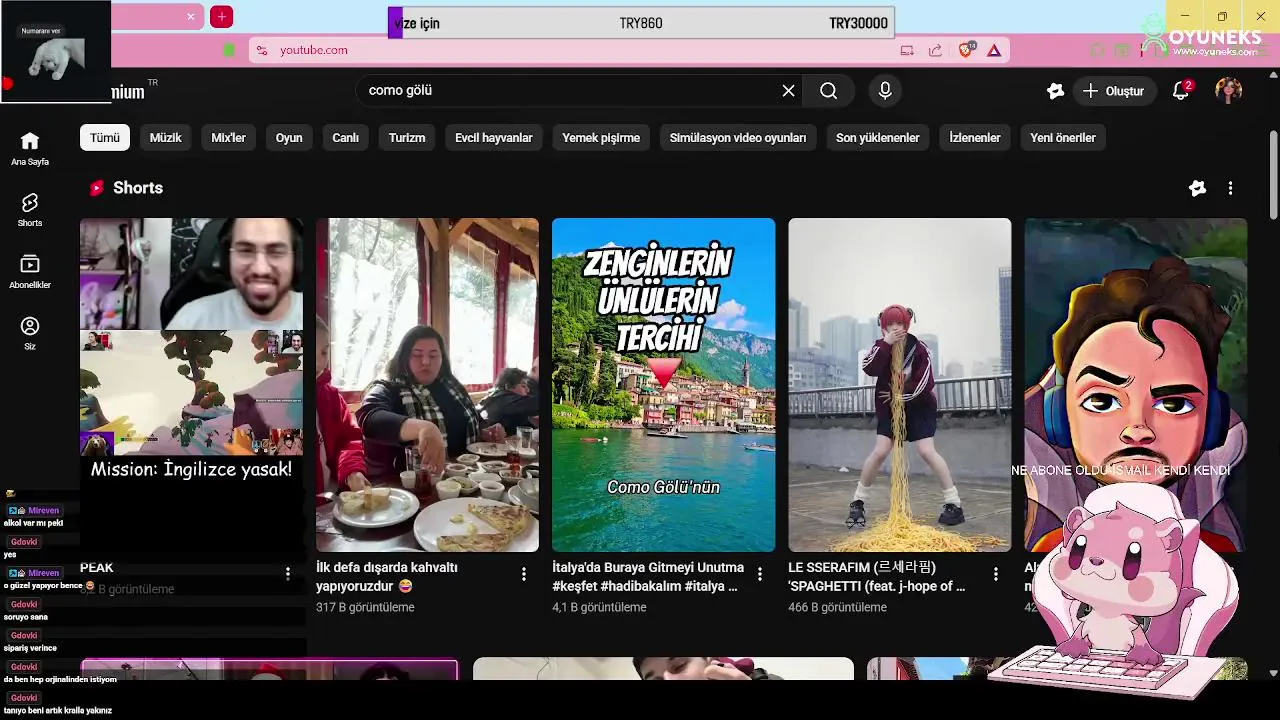
Task: Click the 317 B görüntüleme view count
Action: [x=365, y=607]
